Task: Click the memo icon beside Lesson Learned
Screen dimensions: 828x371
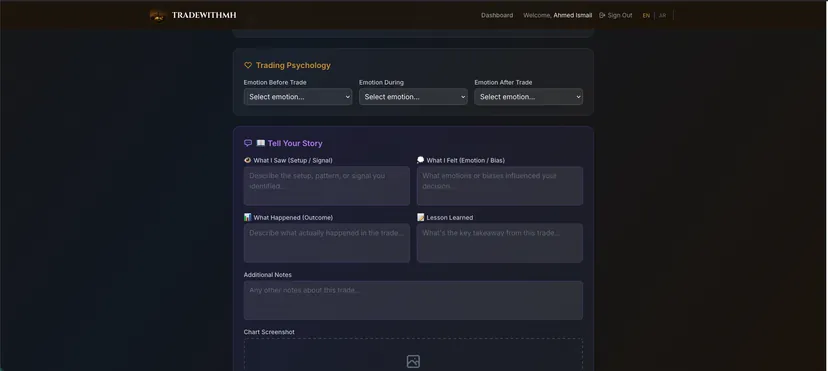Action: 420,217
